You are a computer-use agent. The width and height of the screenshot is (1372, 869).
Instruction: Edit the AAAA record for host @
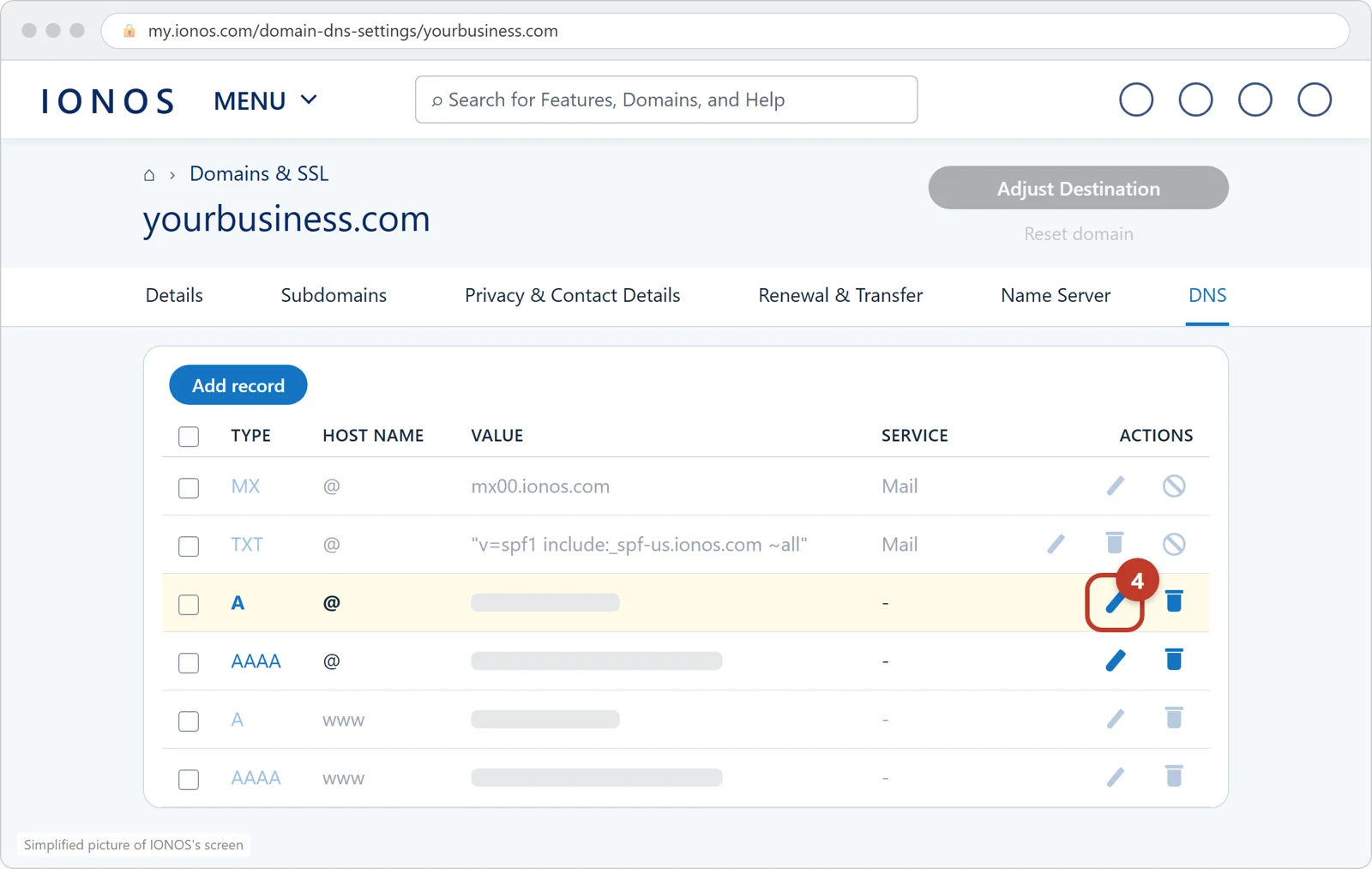pos(1115,661)
